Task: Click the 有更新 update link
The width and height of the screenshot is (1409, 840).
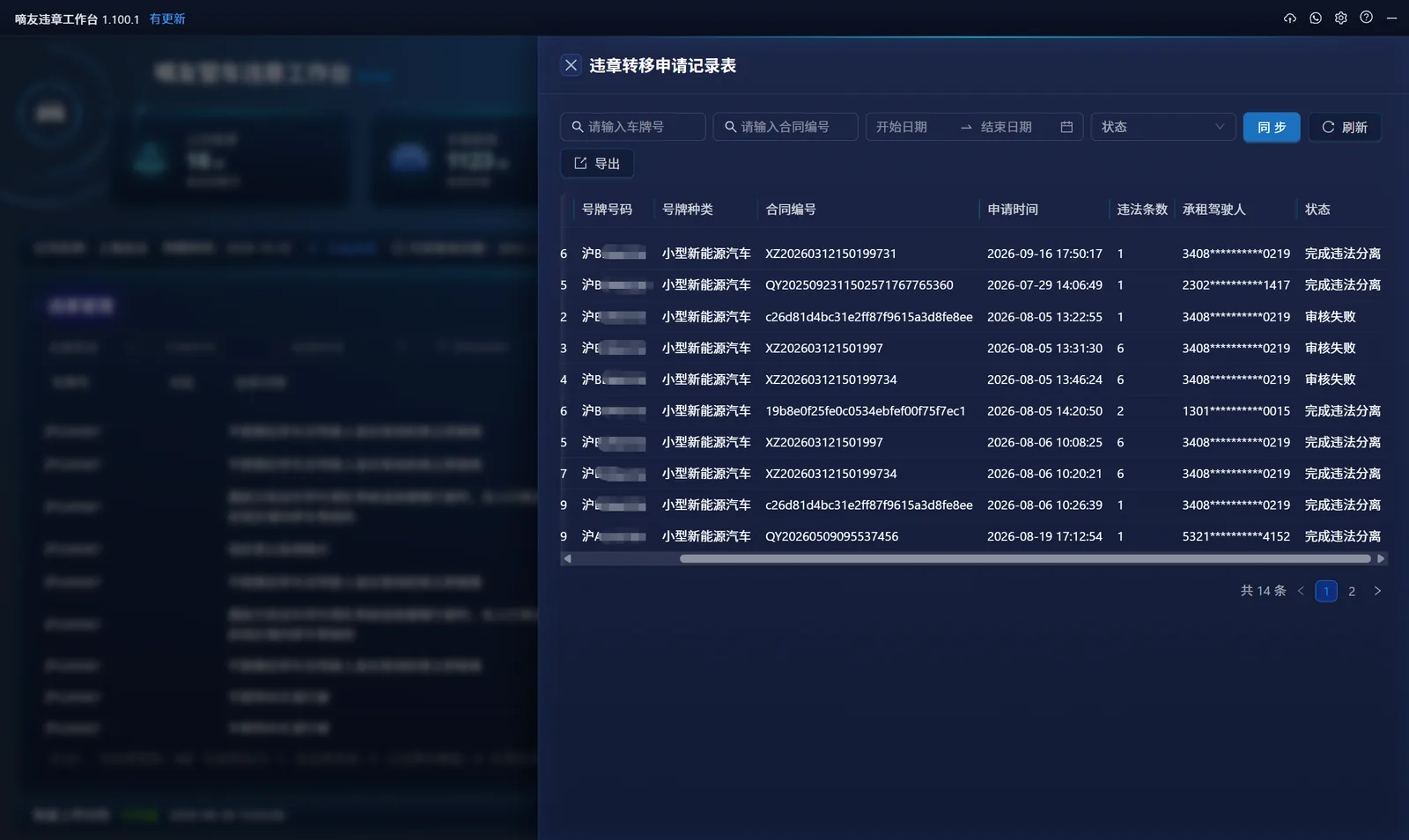Action: pyautogui.click(x=167, y=18)
